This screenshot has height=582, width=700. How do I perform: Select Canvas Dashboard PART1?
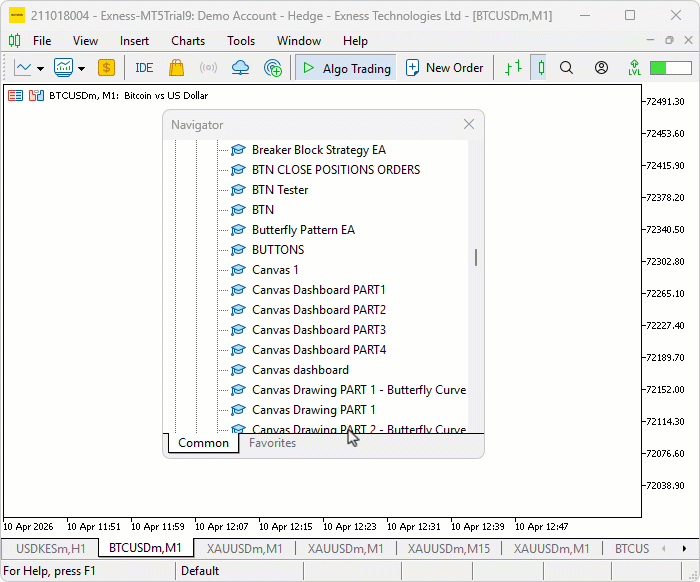point(318,290)
